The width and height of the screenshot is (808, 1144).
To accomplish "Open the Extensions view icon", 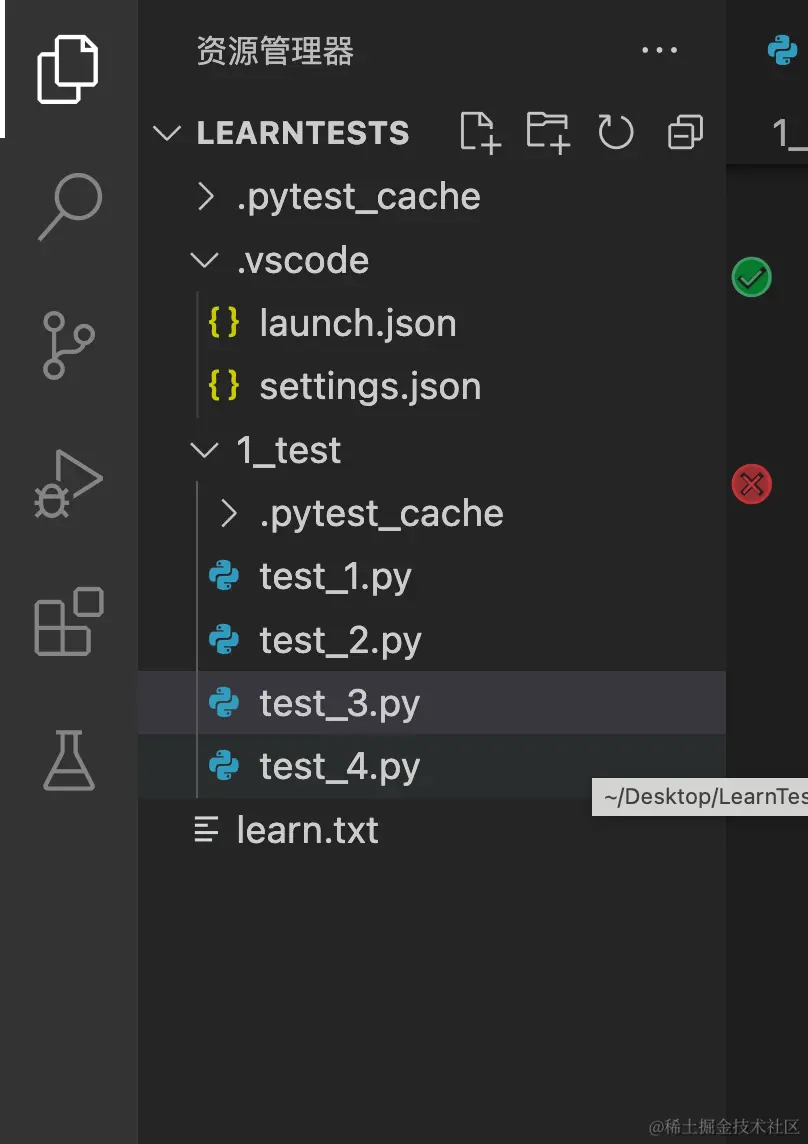I will pos(68,622).
